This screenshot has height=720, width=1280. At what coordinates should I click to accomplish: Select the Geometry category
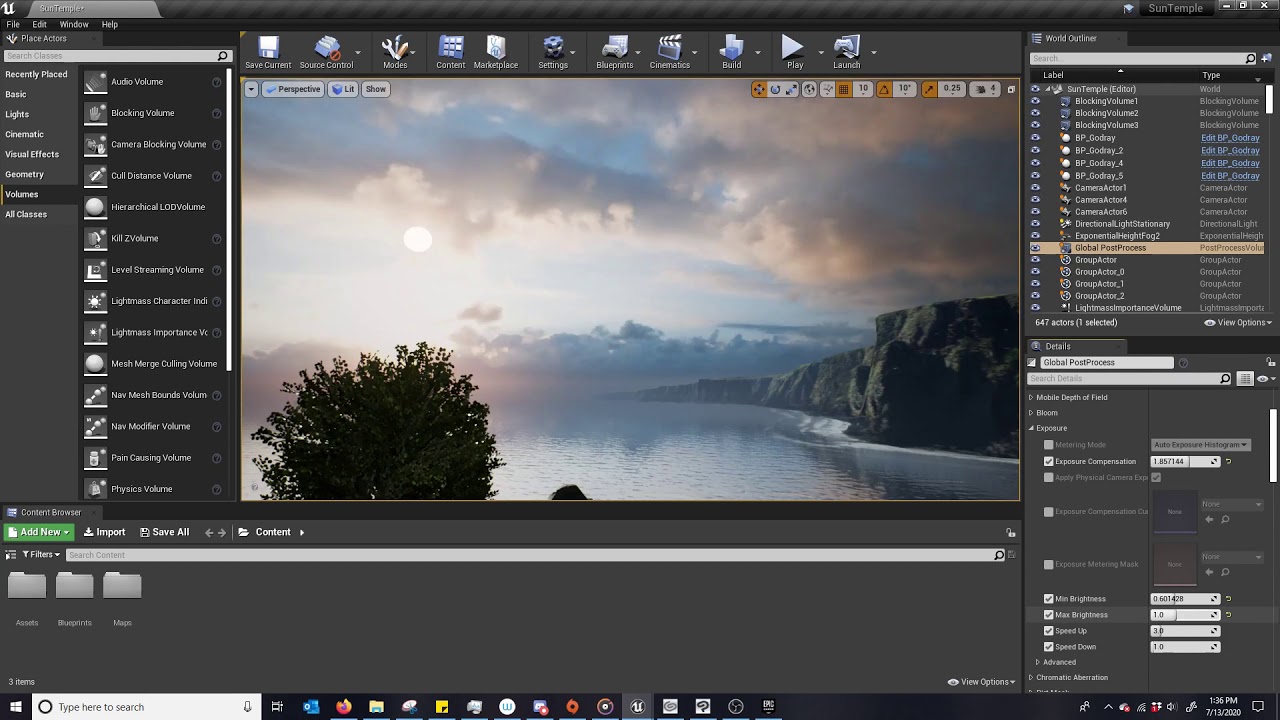[24, 174]
